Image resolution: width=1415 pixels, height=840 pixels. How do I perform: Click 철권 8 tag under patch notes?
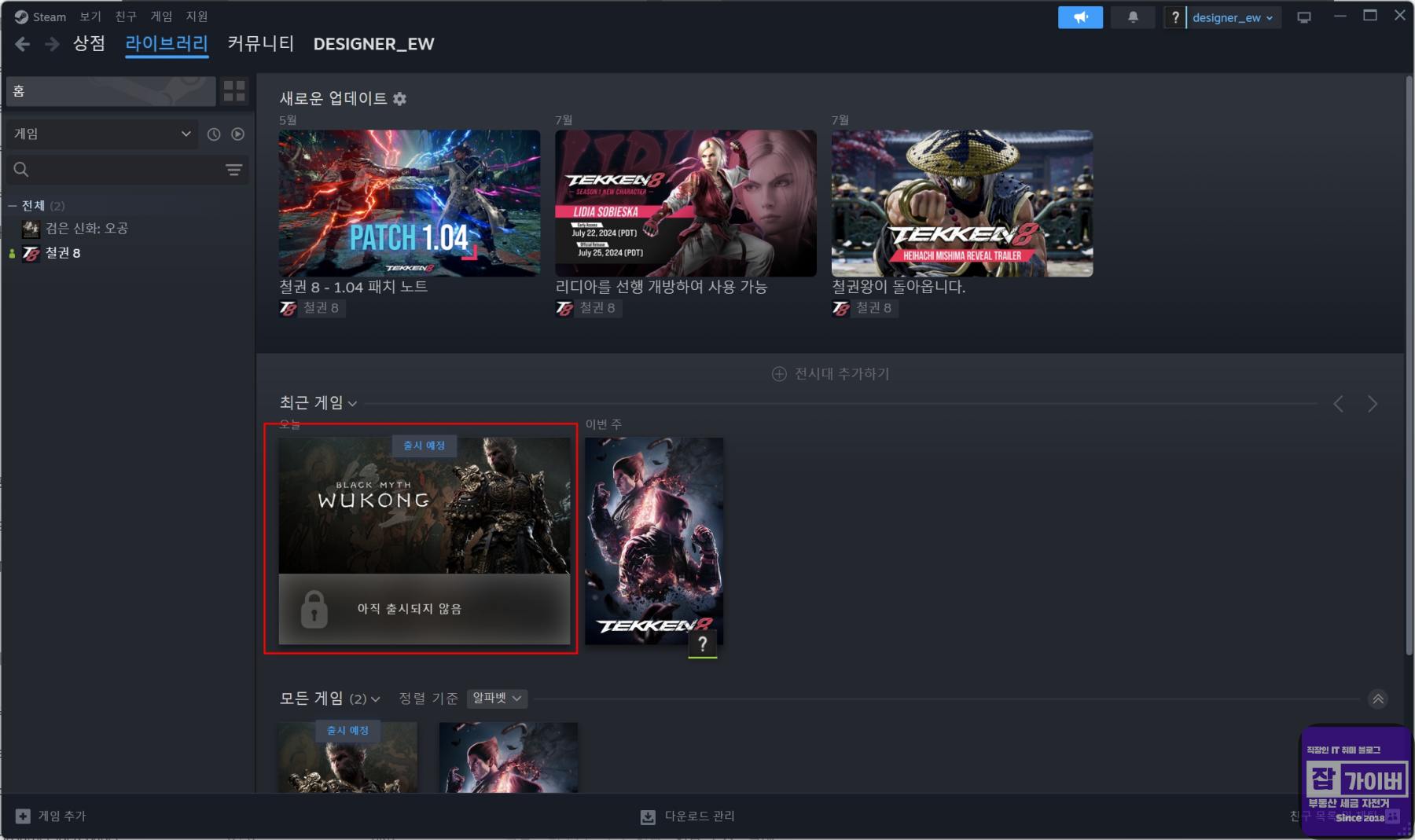[x=311, y=308]
